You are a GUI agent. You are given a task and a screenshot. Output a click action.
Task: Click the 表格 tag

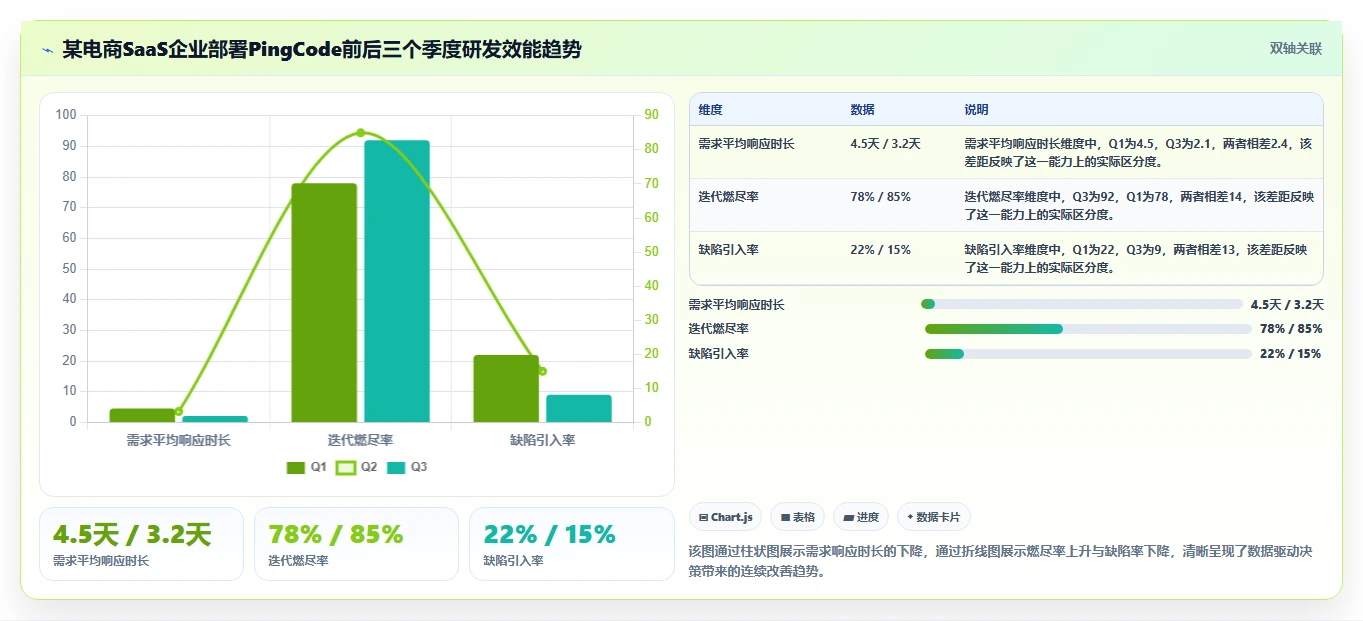pos(797,517)
